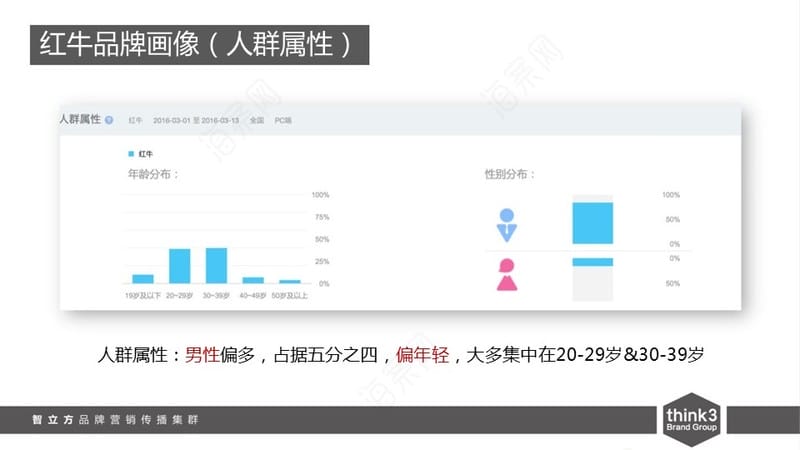800x450 pixels.
Task: Click the 30-39岁 age bar
Action: [216, 265]
